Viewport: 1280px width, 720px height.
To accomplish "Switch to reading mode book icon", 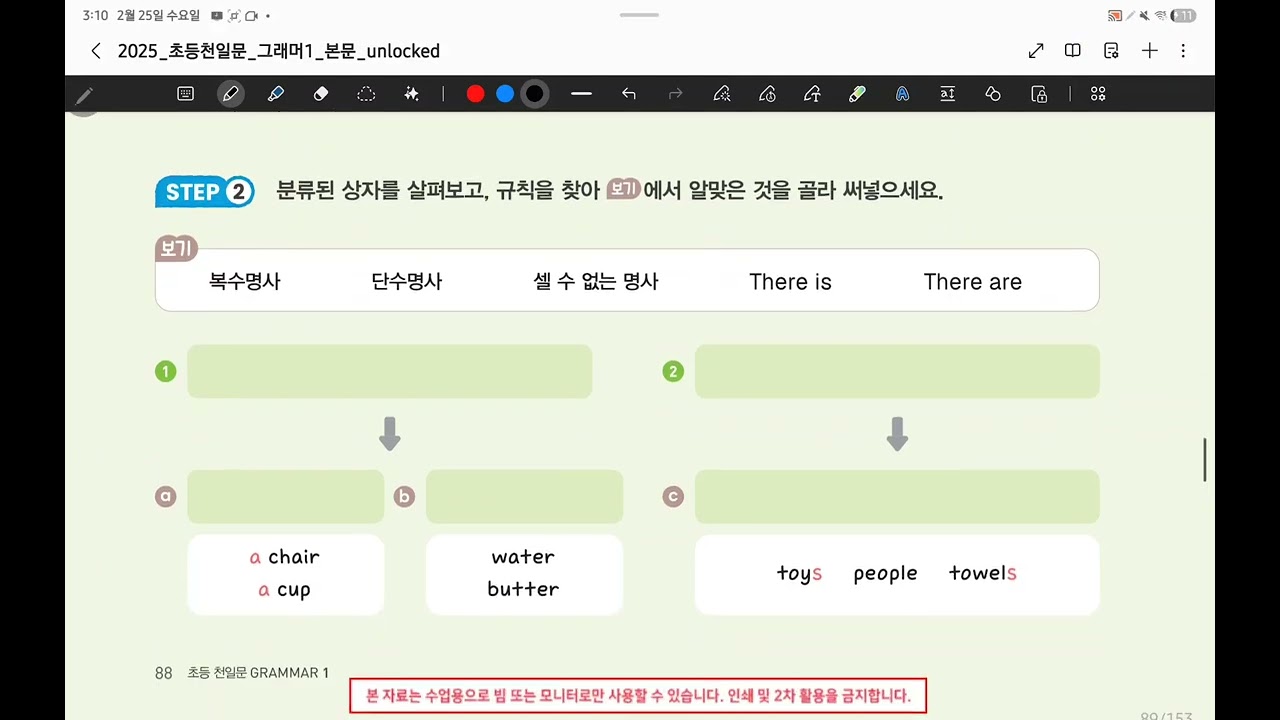I will (1073, 51).
